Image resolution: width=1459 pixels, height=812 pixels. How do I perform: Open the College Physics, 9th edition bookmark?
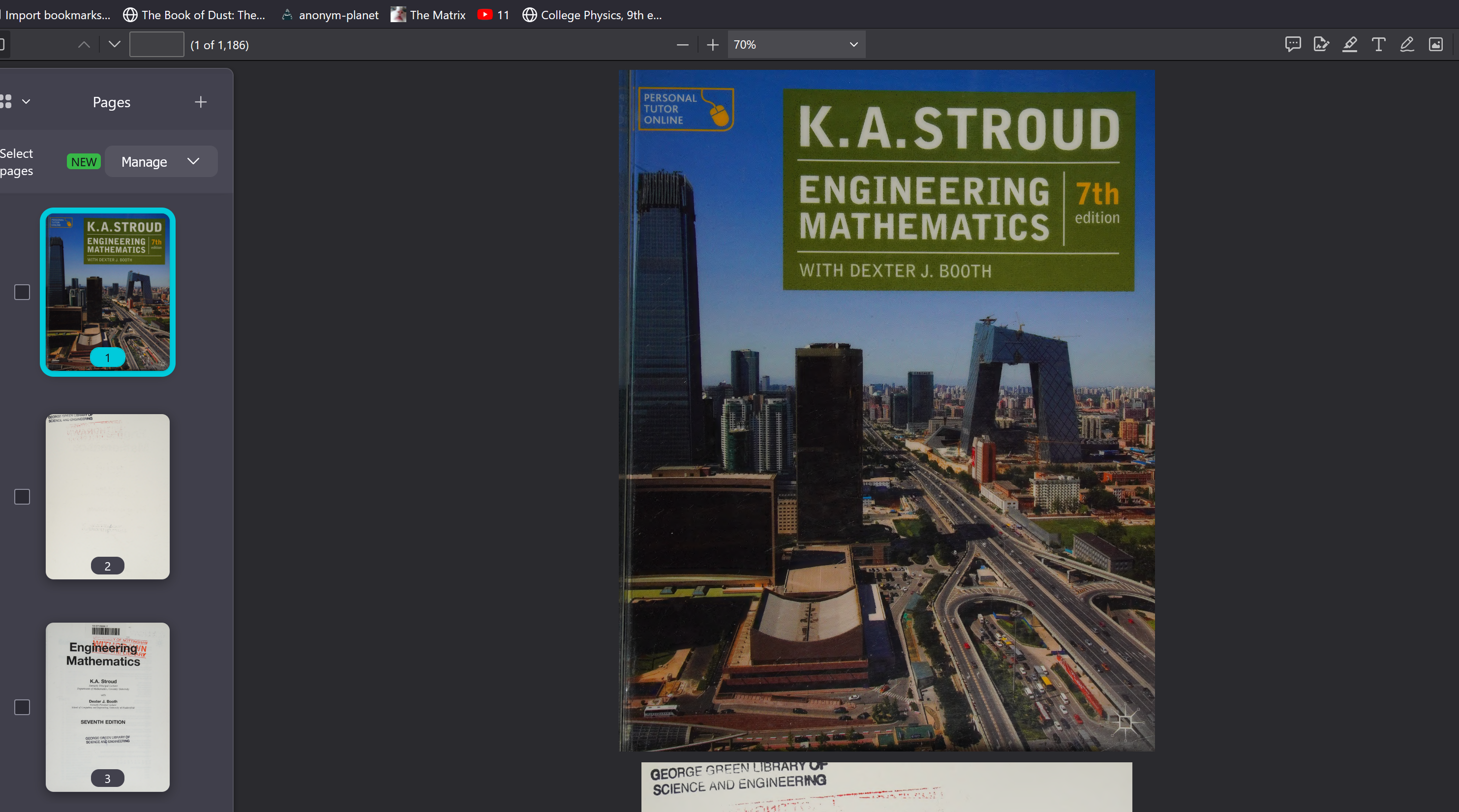[x=592, y=15]
